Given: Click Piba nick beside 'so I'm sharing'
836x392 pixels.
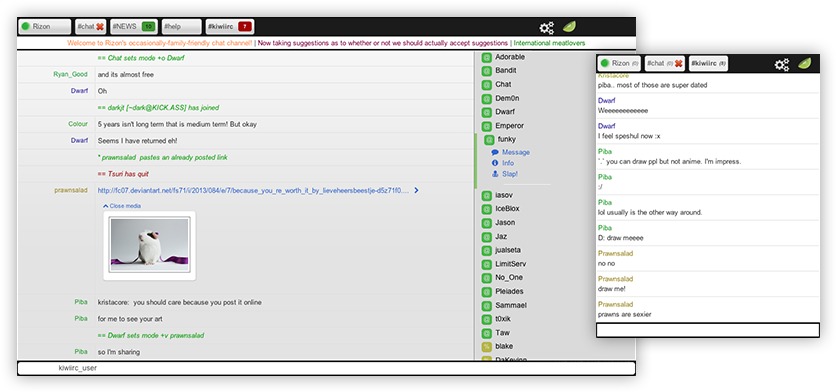Looking at the screenshot, I should 81,352.
